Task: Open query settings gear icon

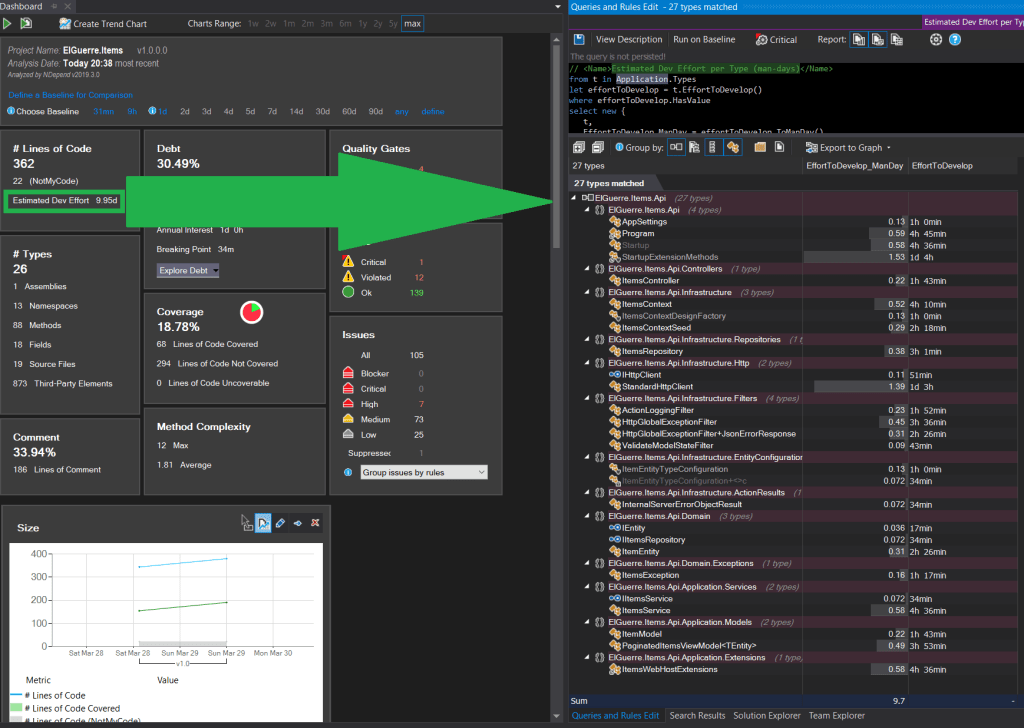Action: coord(936,40)
